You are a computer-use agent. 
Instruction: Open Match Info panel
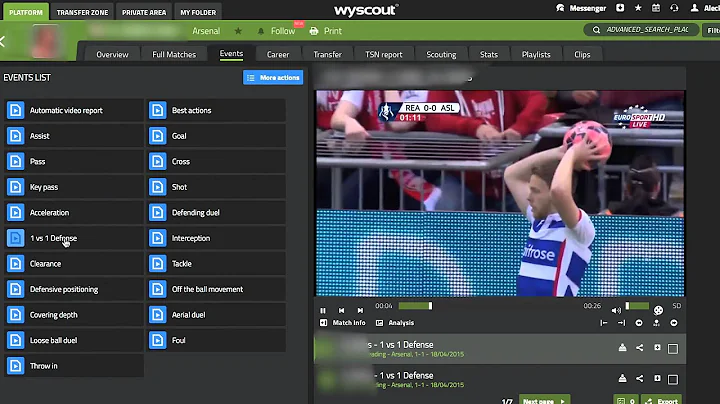coord(343,323)
